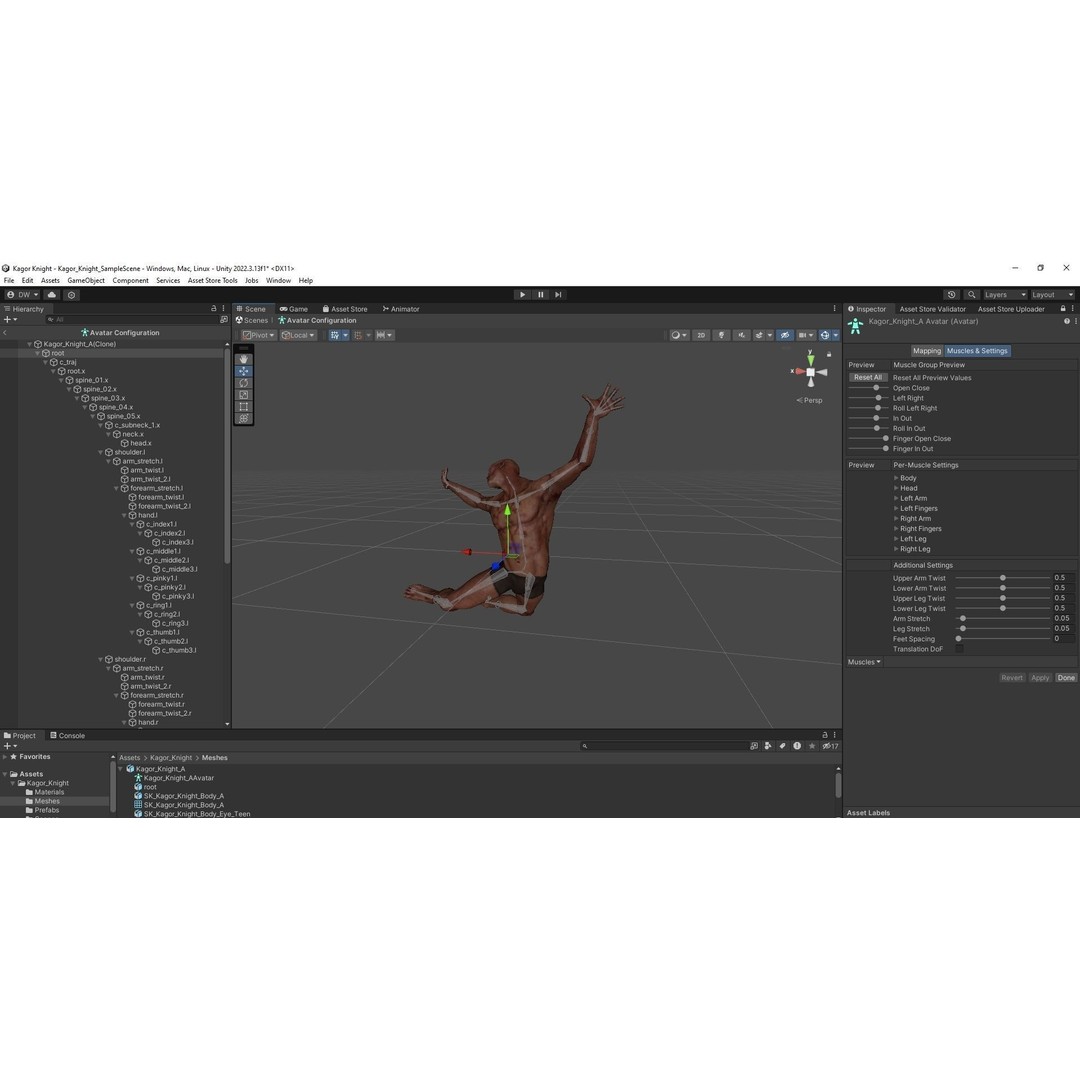This screenshot has height=1080, width=1080.
Task: Select head.x in the Hierarchy
Action: click(x=136, y=444)
